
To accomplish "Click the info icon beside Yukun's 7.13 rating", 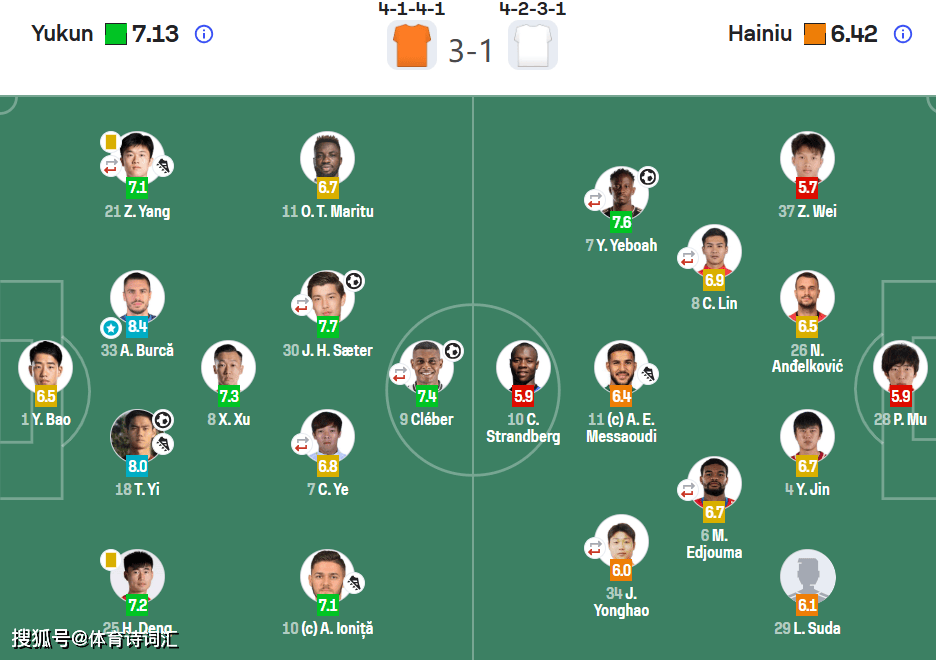I will click(x=203, y=34).
